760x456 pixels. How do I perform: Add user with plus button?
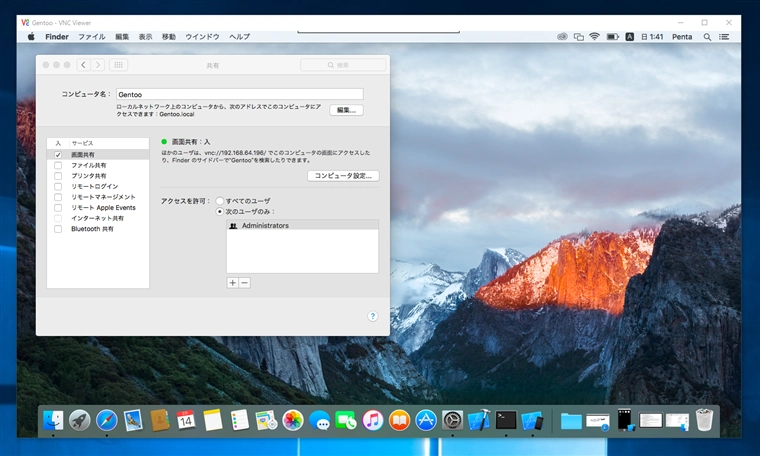[233, 283]
